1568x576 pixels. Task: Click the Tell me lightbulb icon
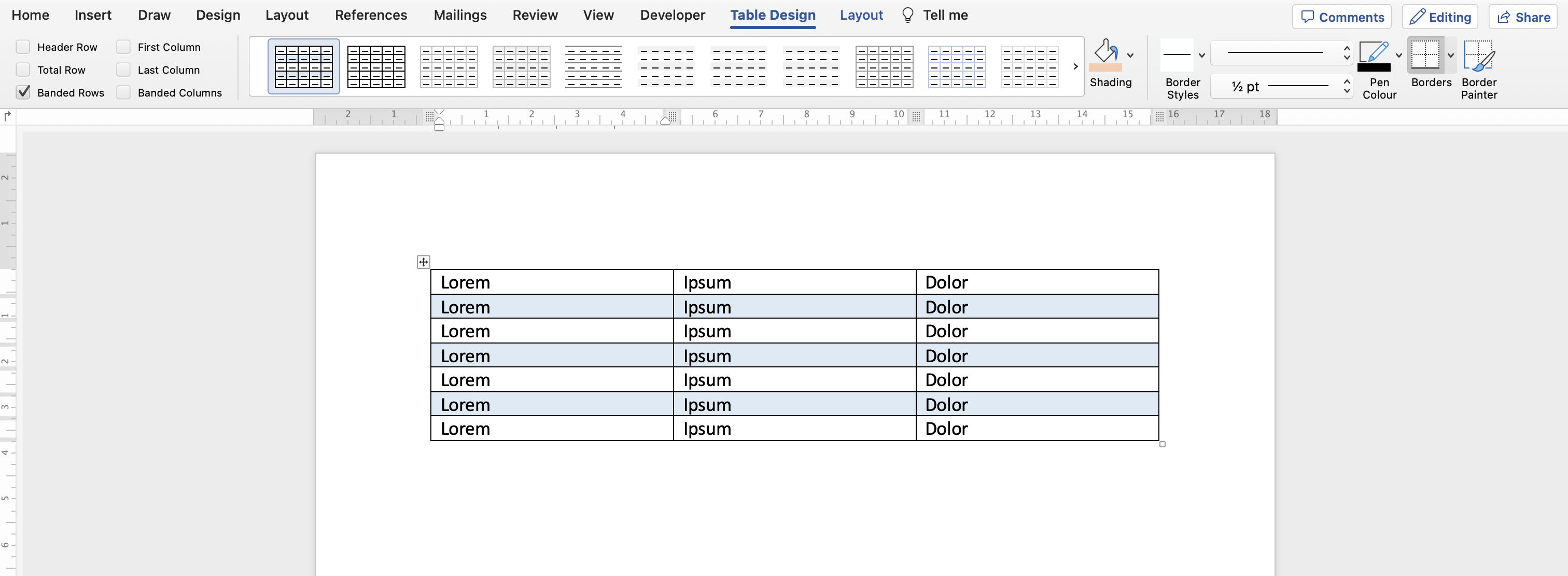(907, 15)
